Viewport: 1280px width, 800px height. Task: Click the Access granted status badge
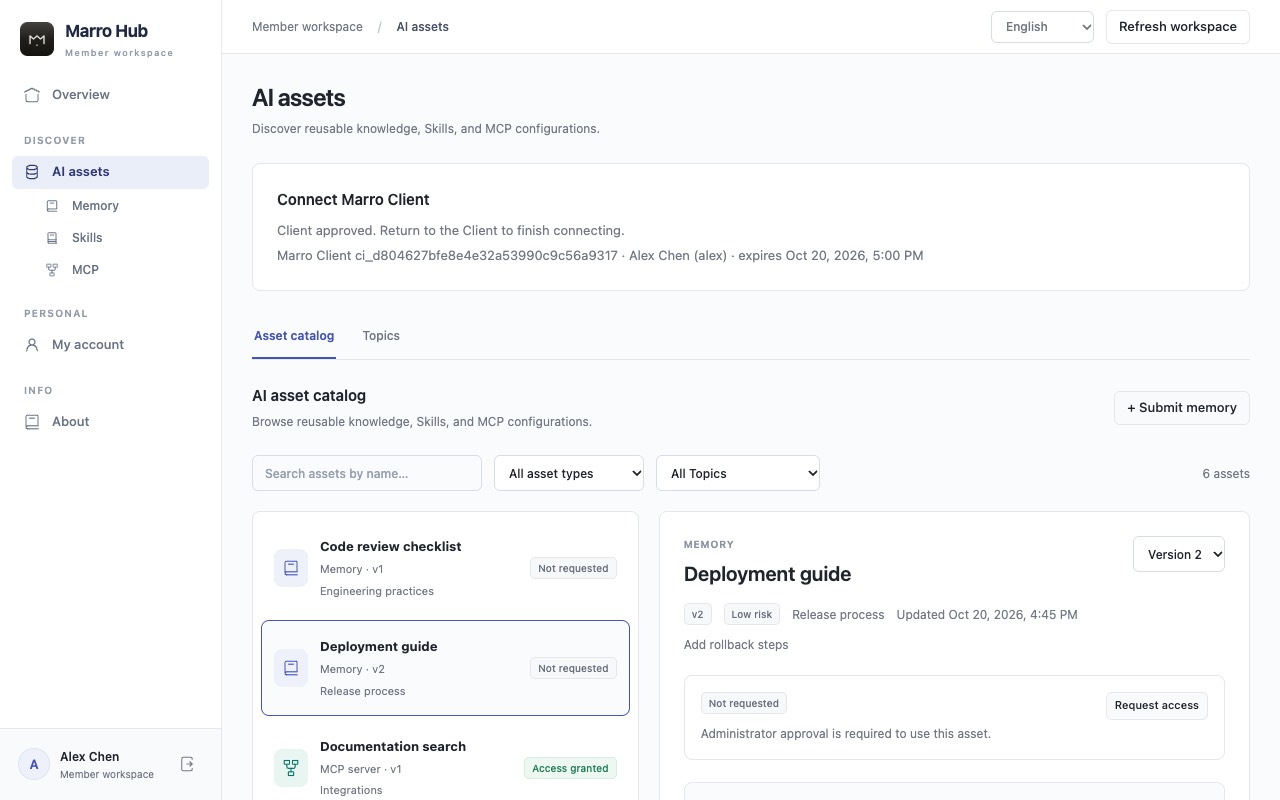point(570,768)
